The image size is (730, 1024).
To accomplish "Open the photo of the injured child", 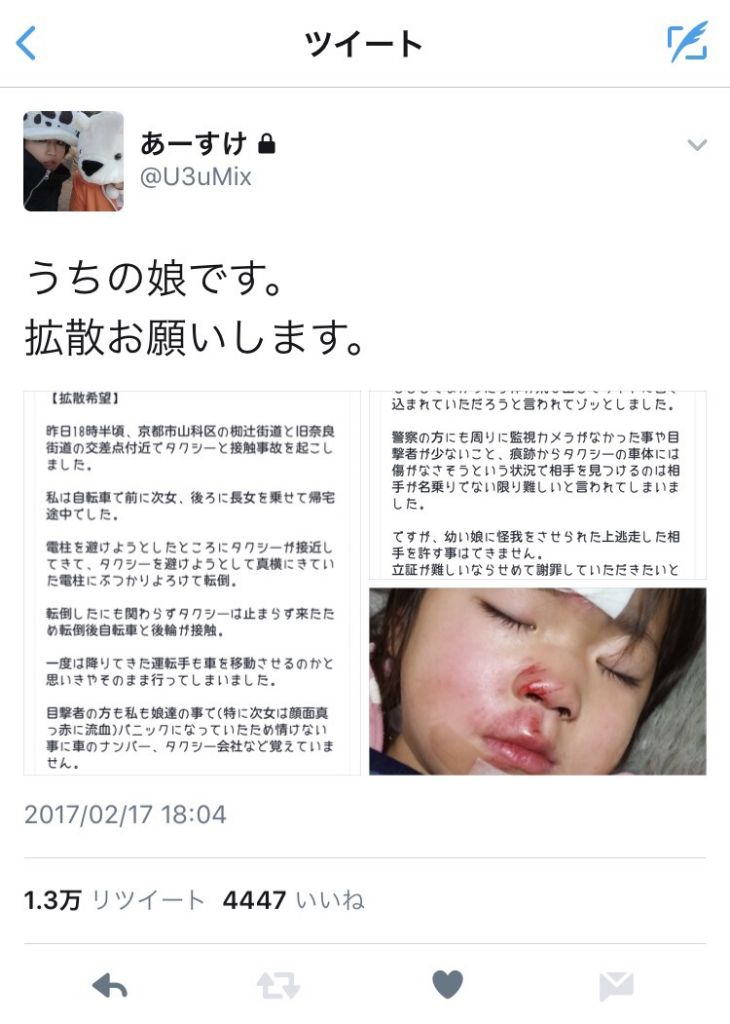I will click(x=537, y=681).
